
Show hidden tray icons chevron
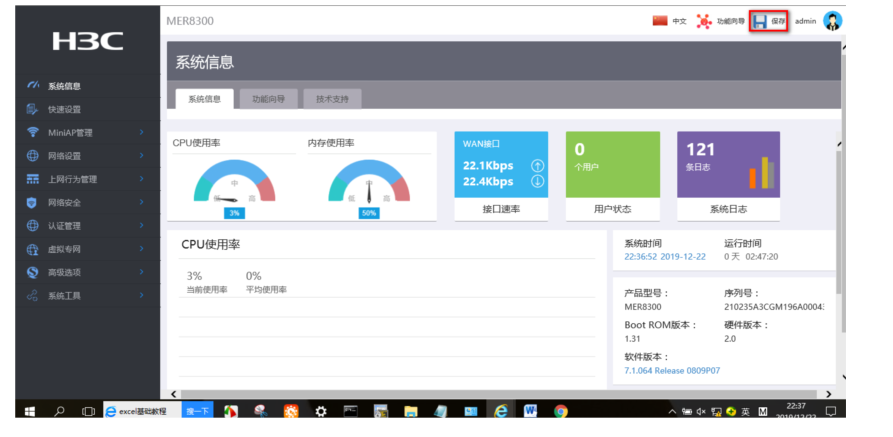tap(673, 411)
